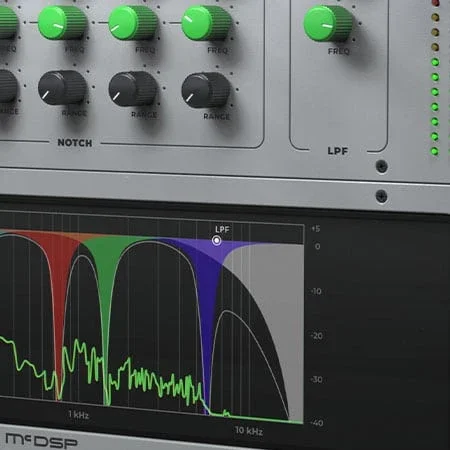The width and height of the screenshot is (450, 450).
Task: Click the 10 kHz axis label
Action: click(x=249, y=431)
